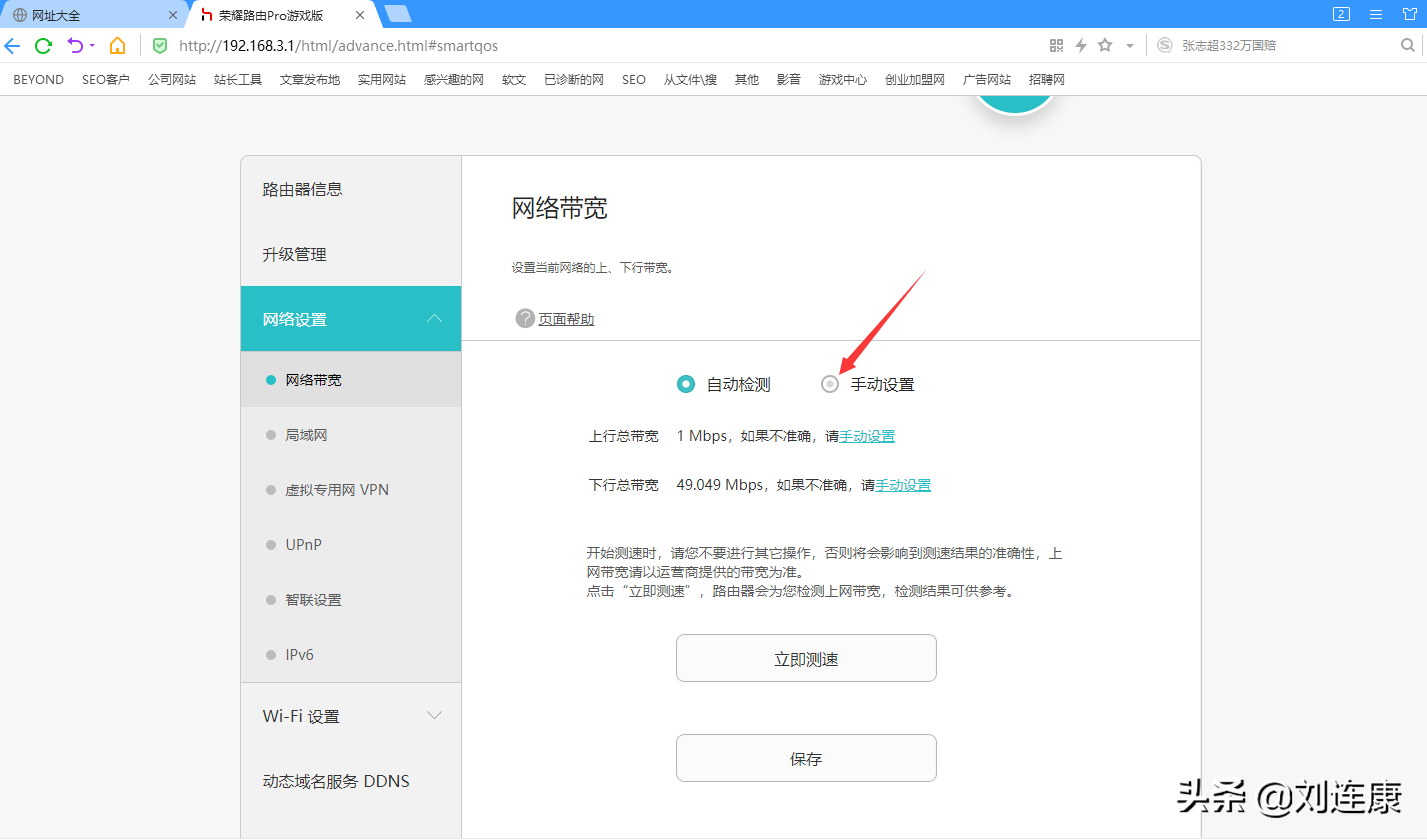Expand the Wi-Fi 设置 section
The width and height of the screenshot is (1427, 840).
pyautogui.click(x=434, y=715)
